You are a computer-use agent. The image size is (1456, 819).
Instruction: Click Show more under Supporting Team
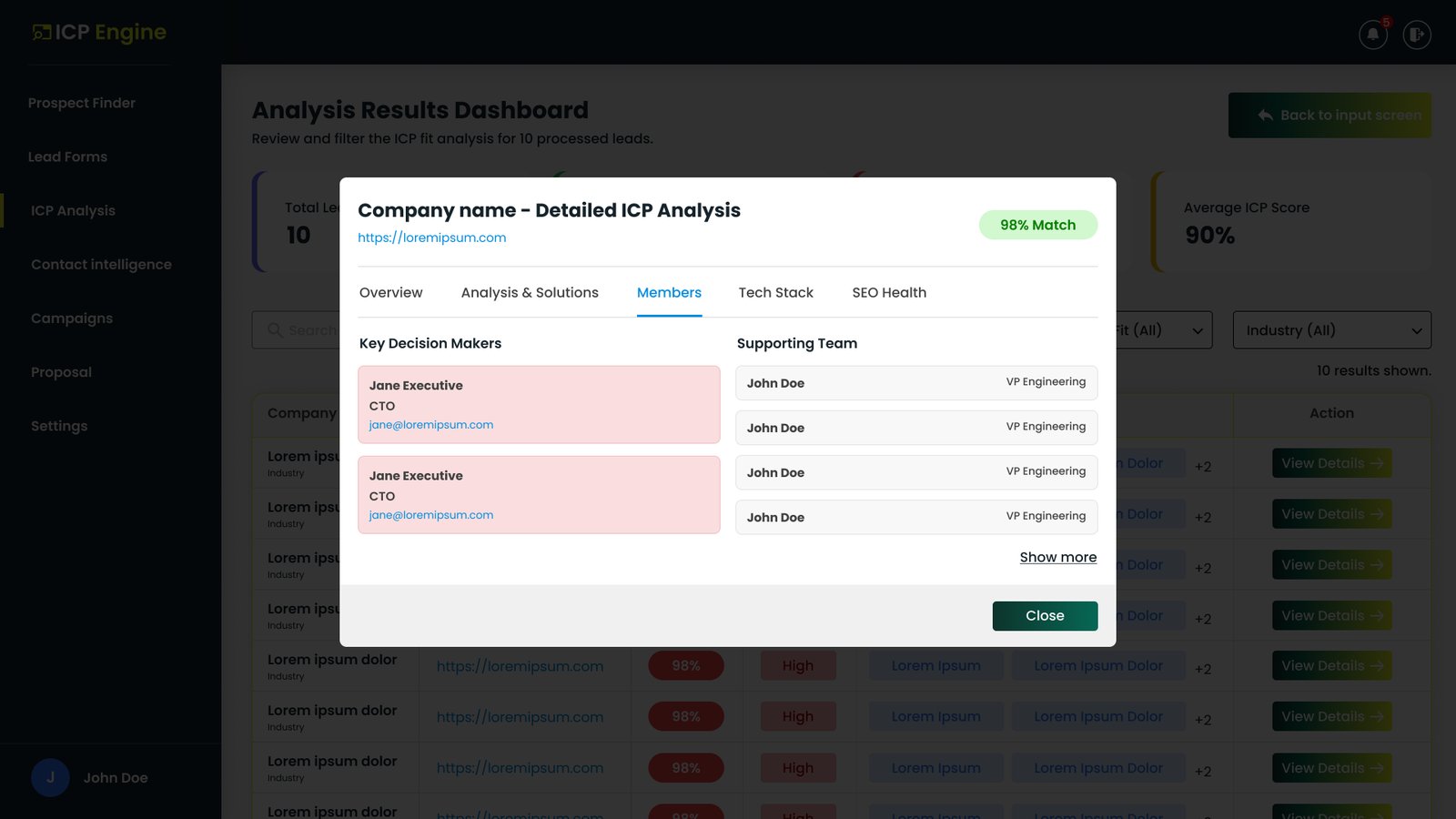[1057, 557]
